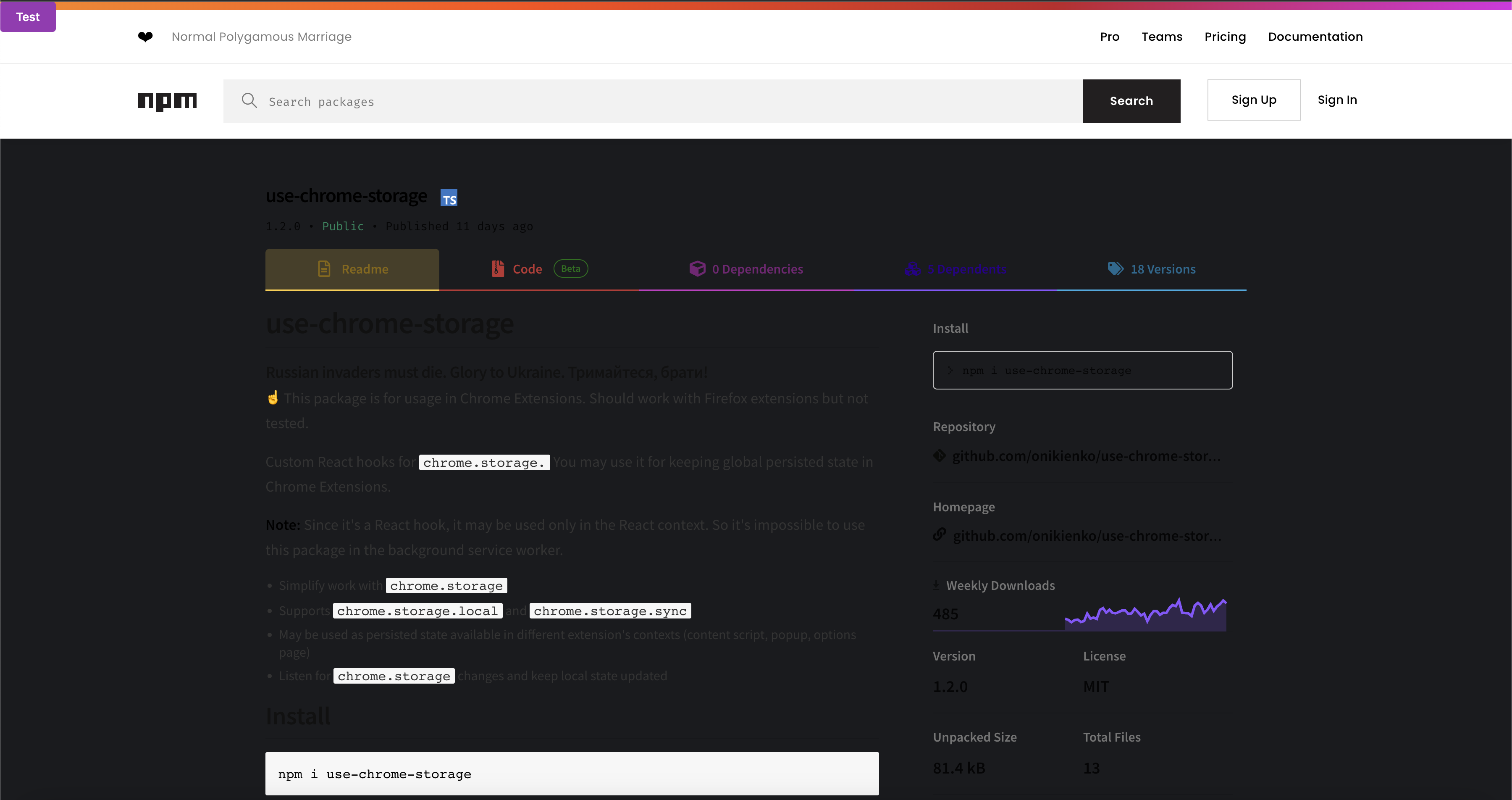This screenshot has height=800, width=1512.
Task: Click the Weekly Downloads trend graph
Action: point(1144,615)
